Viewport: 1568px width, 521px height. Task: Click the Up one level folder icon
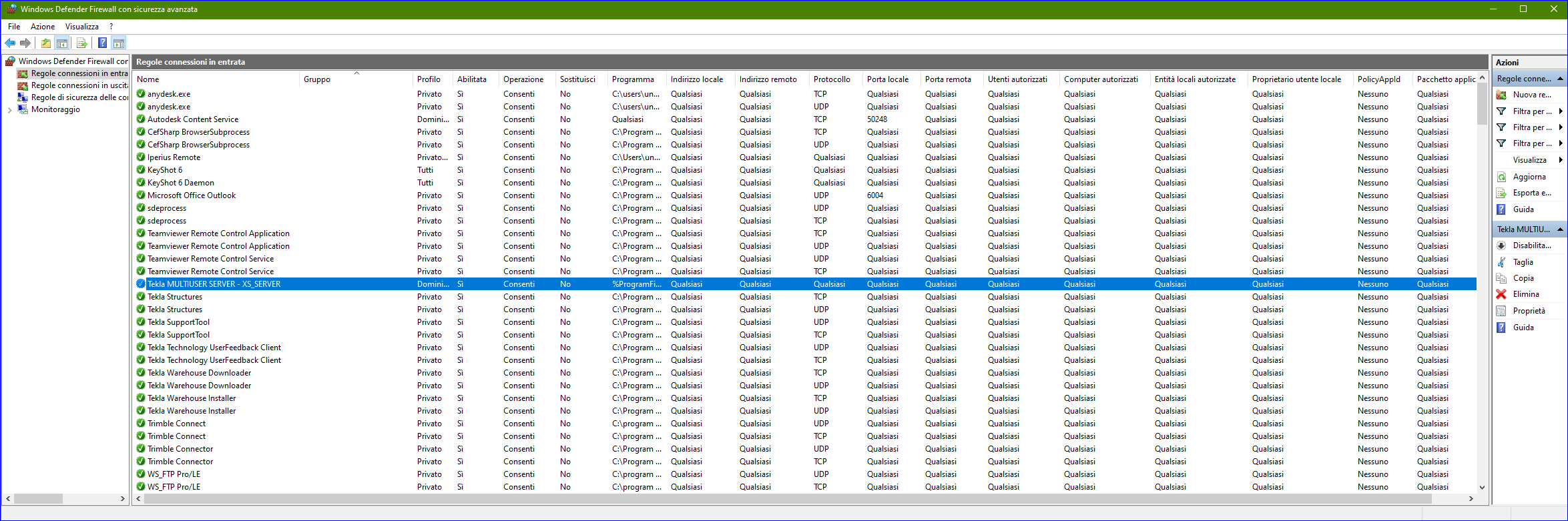(x=45, y=43)
